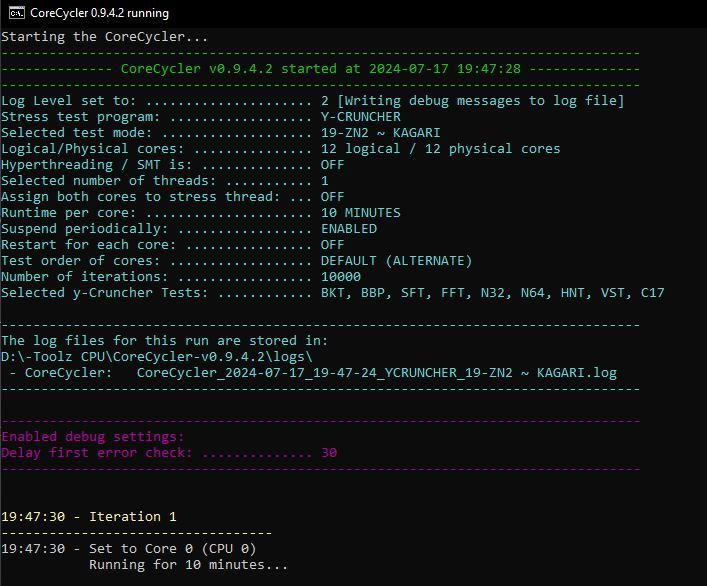
Task: Click OFF value for Restart for each core
Action: click(332, 245)
